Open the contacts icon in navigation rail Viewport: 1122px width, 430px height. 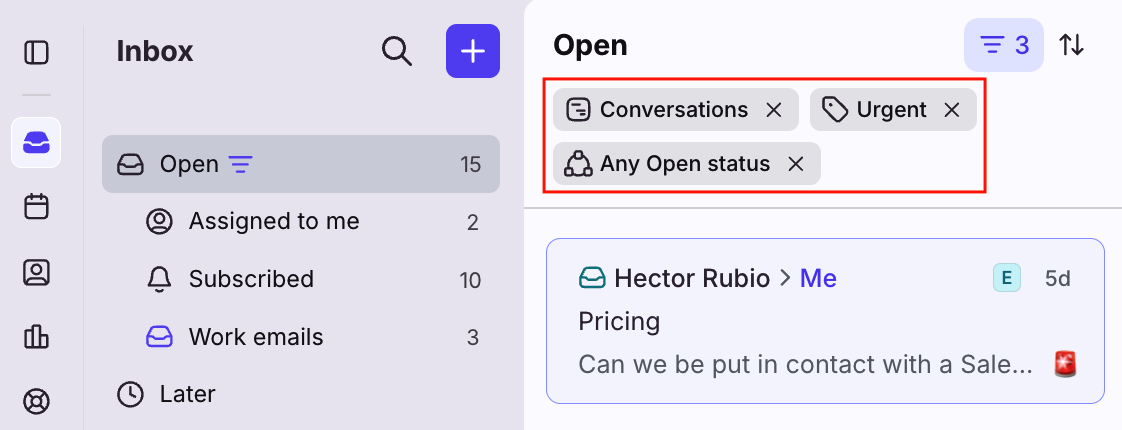point(36,272)
